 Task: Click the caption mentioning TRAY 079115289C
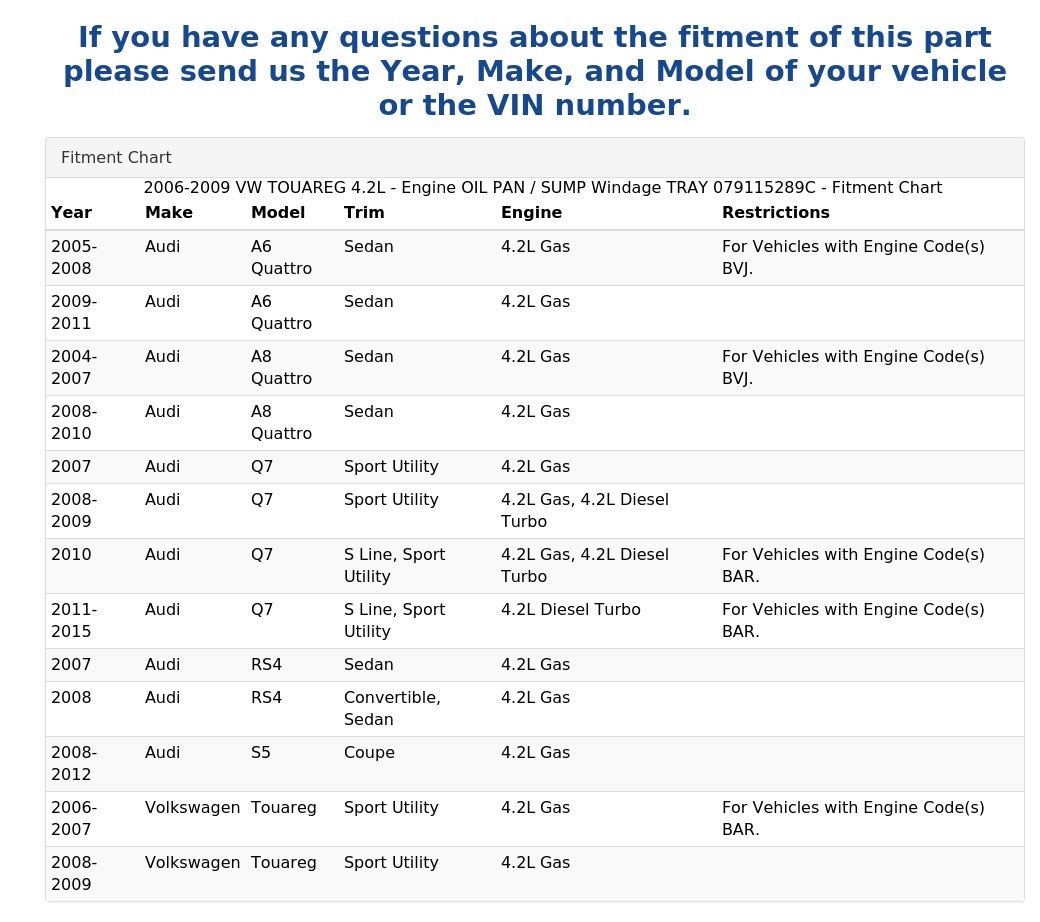pos(543,188)
